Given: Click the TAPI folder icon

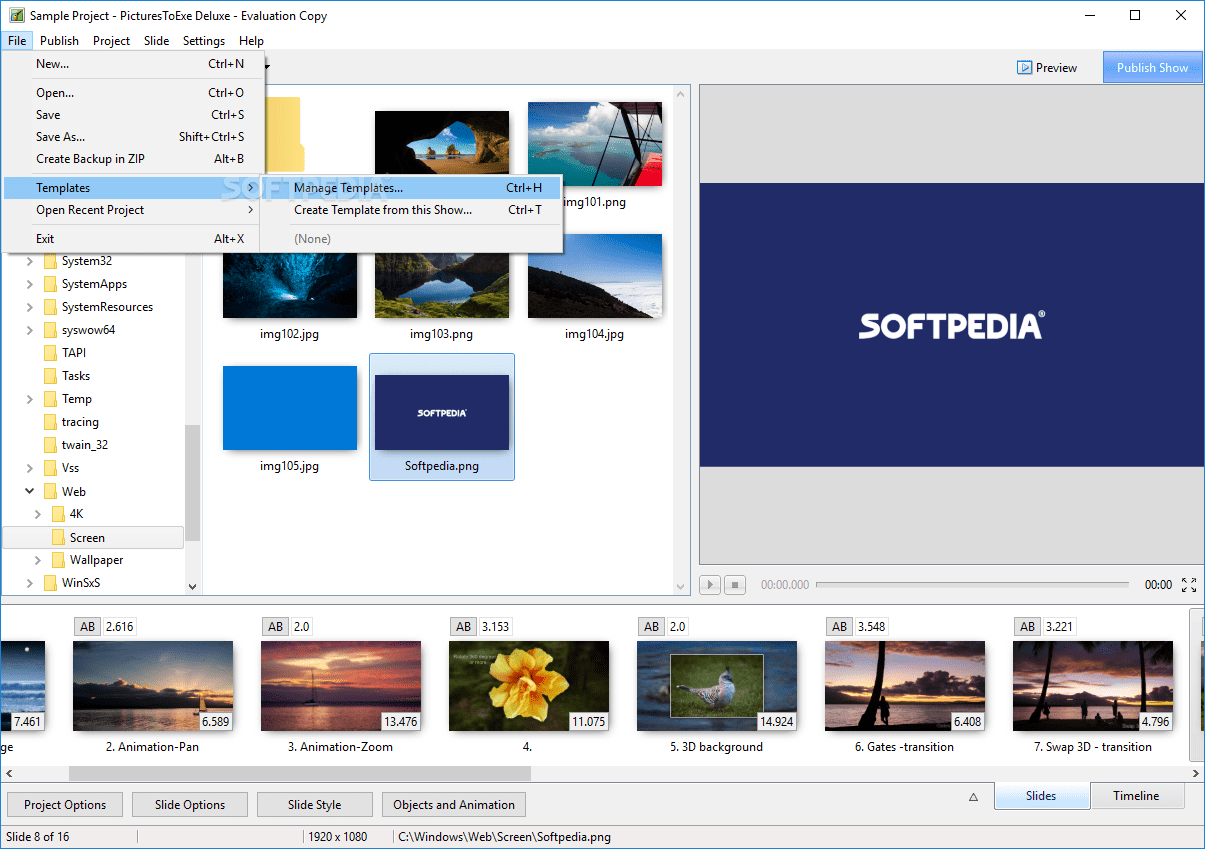Looking at the screenshot, I should (50, 353).
